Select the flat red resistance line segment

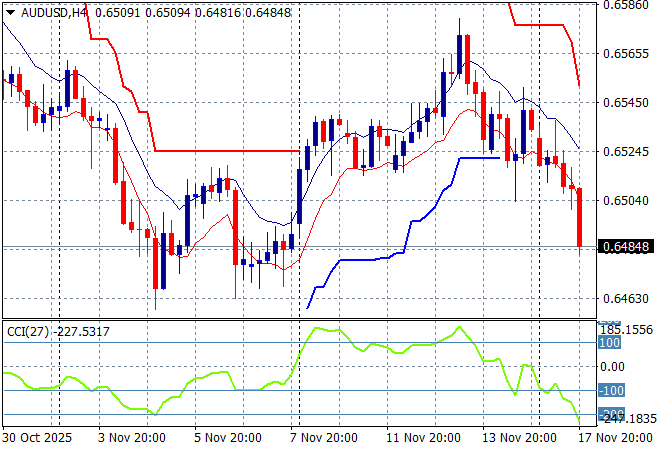point(227,151)
